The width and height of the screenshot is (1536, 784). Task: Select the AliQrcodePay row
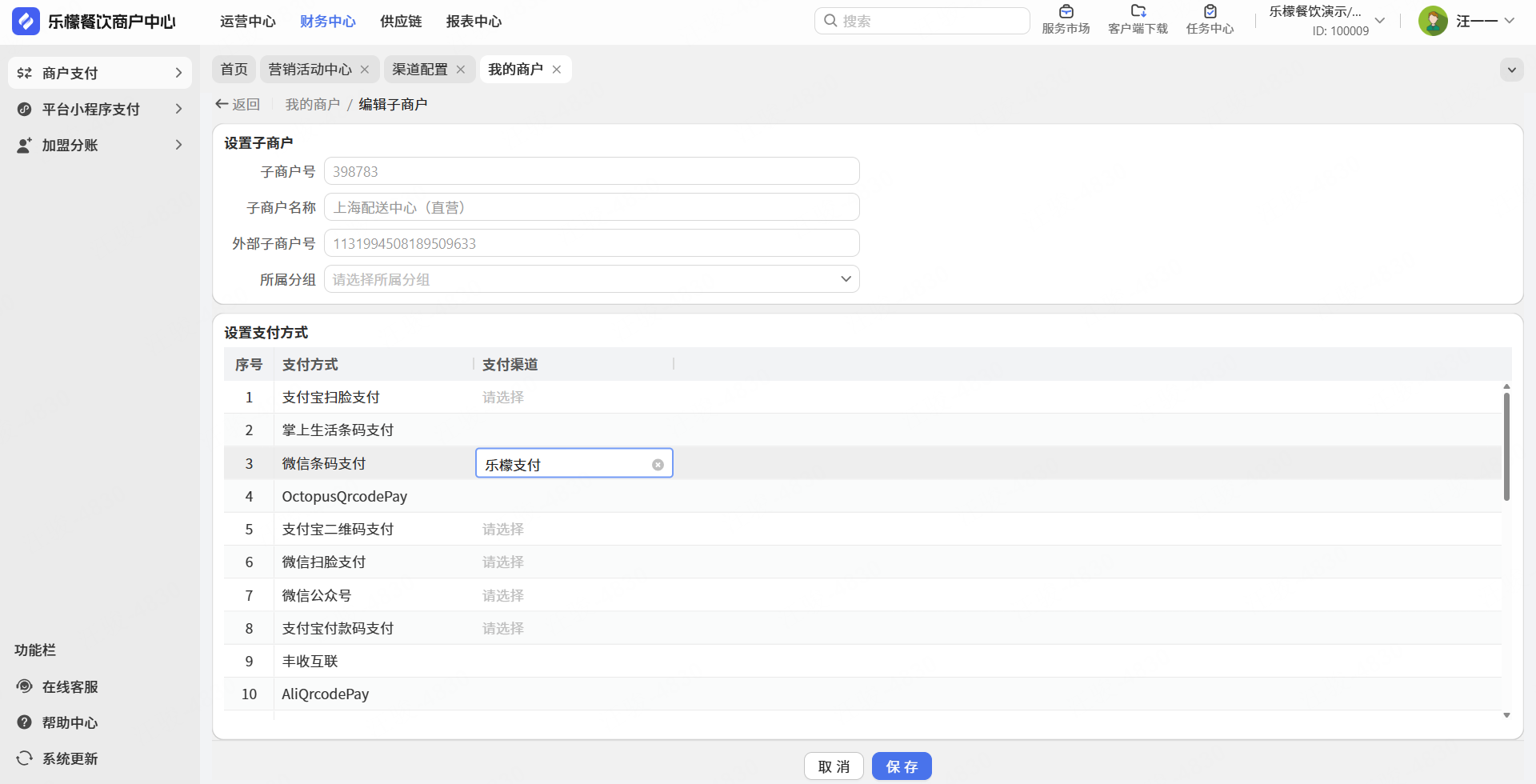point(862,694)
